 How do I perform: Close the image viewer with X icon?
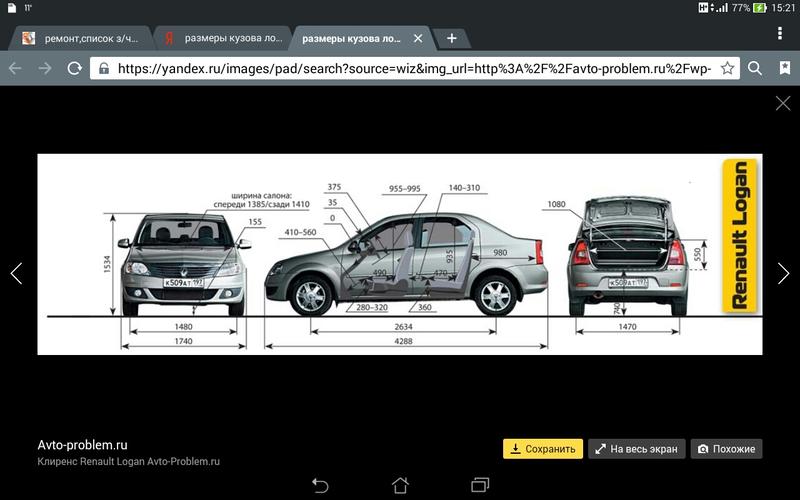point(783,103)
